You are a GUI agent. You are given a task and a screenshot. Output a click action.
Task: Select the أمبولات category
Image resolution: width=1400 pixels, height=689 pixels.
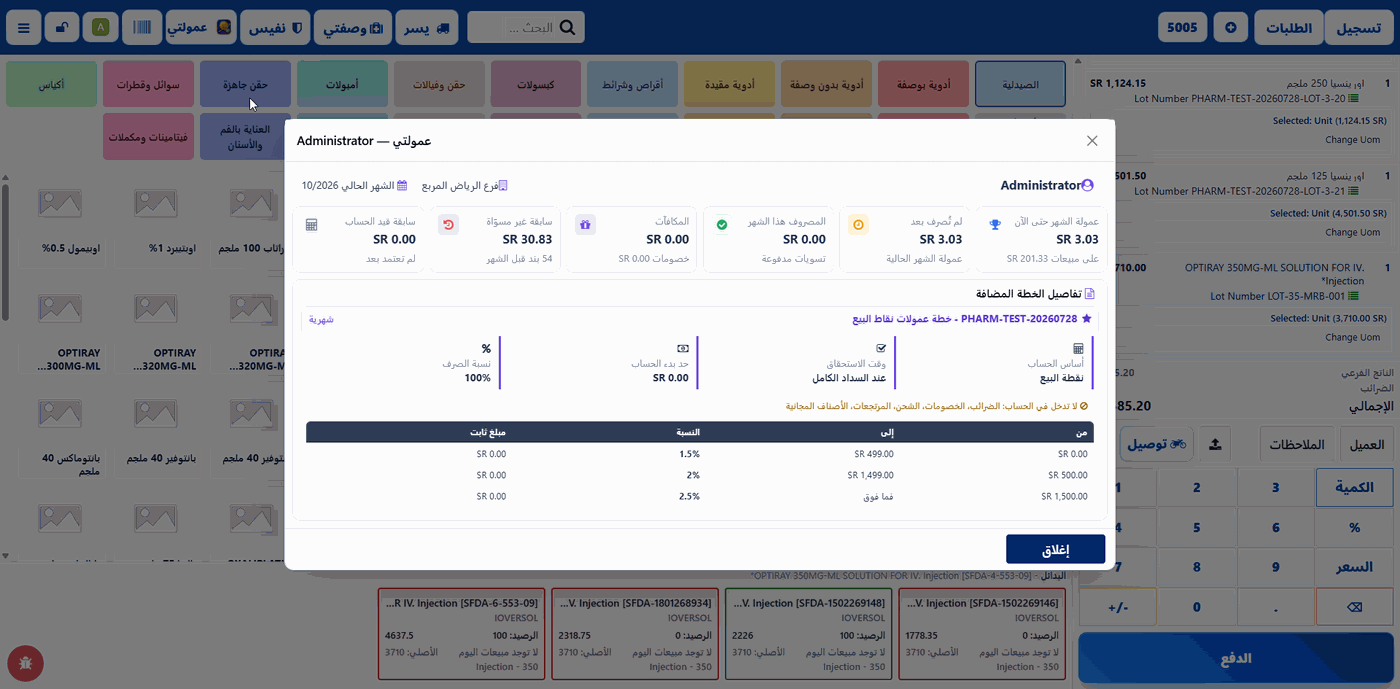(343, 85)
